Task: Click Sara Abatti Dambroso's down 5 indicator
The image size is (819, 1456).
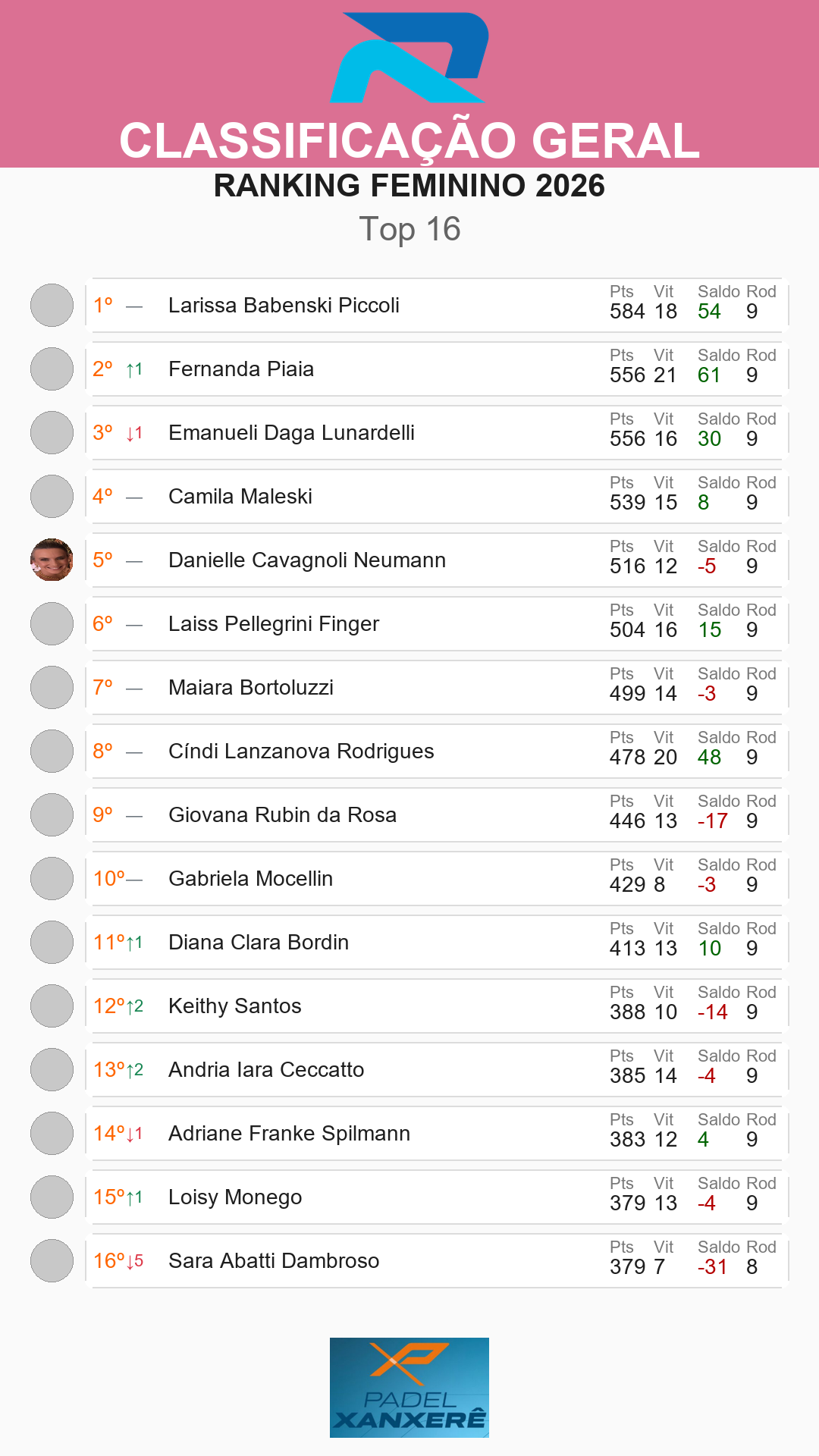Action: [135, 1261]
